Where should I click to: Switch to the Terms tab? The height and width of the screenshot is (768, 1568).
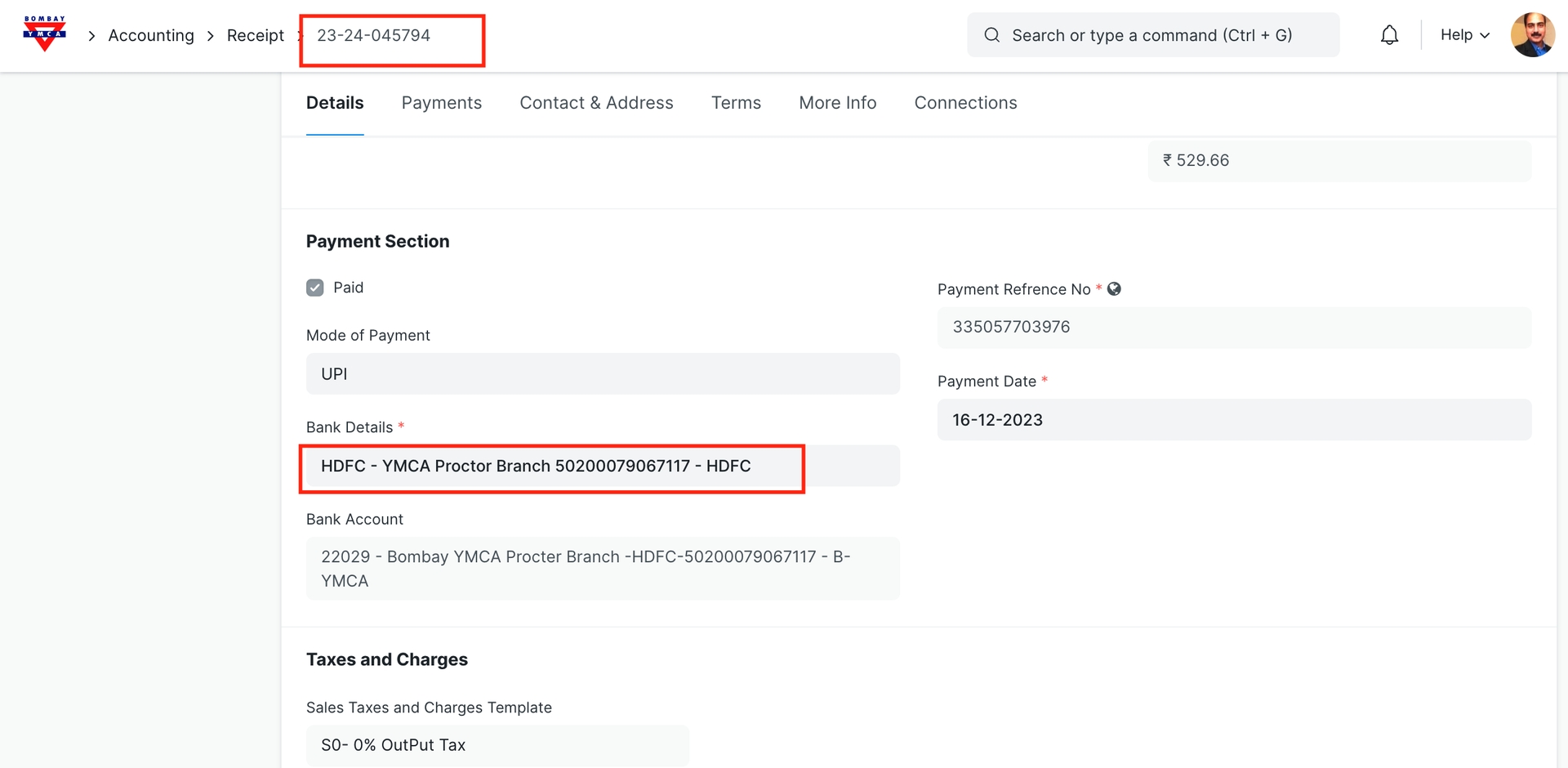pyautogui.click(x=735, y=103)
